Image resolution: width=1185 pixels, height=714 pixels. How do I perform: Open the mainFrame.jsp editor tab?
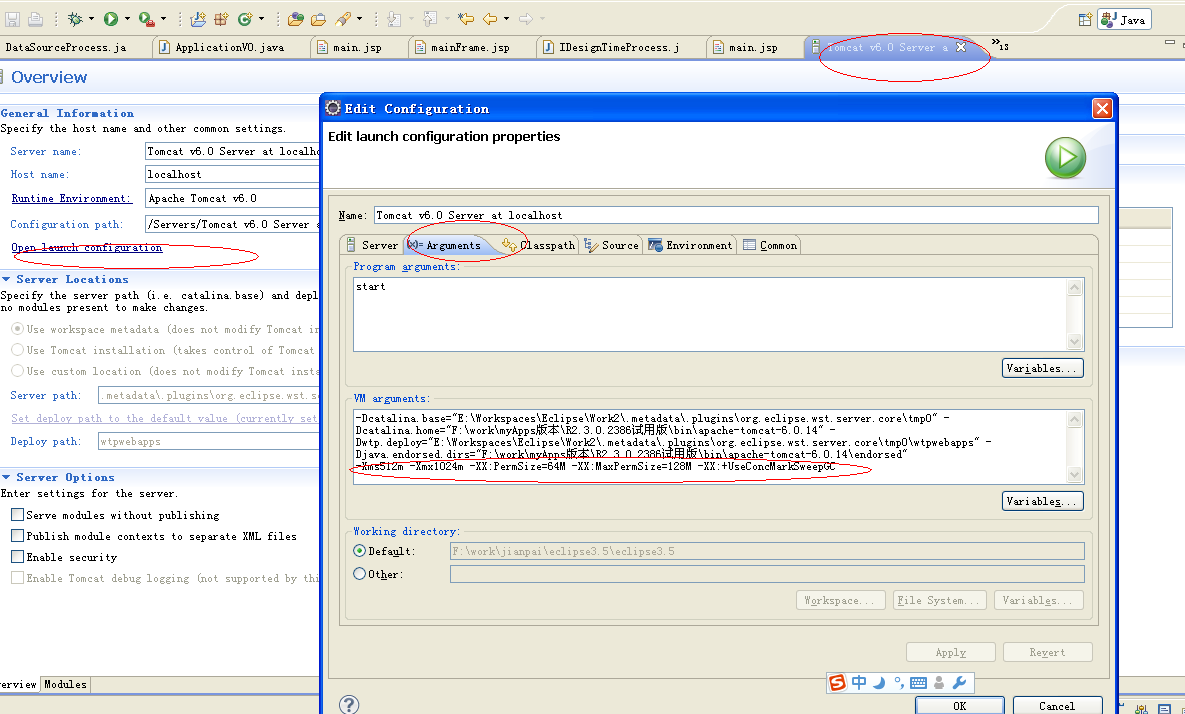tap(470, 47)
